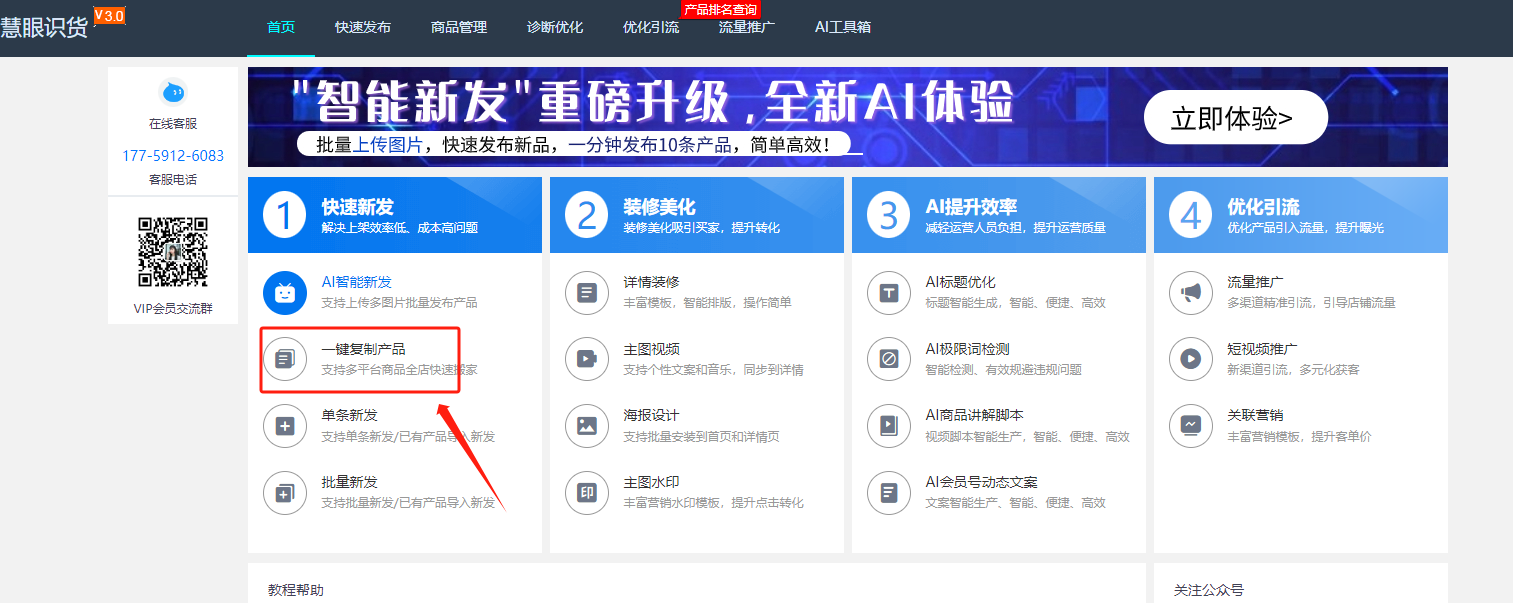Open the 批量新发 link
The image size is (1513, 603).
[x=350, y=482]
